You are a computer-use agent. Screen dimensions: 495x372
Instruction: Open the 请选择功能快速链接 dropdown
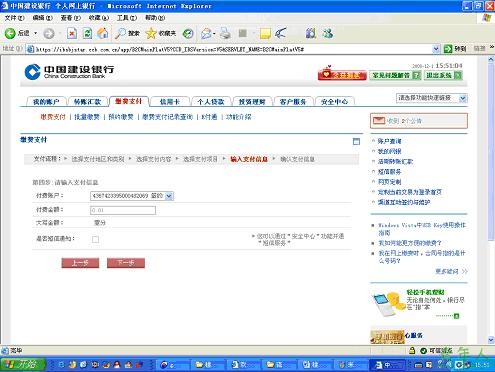click(432, 98)
